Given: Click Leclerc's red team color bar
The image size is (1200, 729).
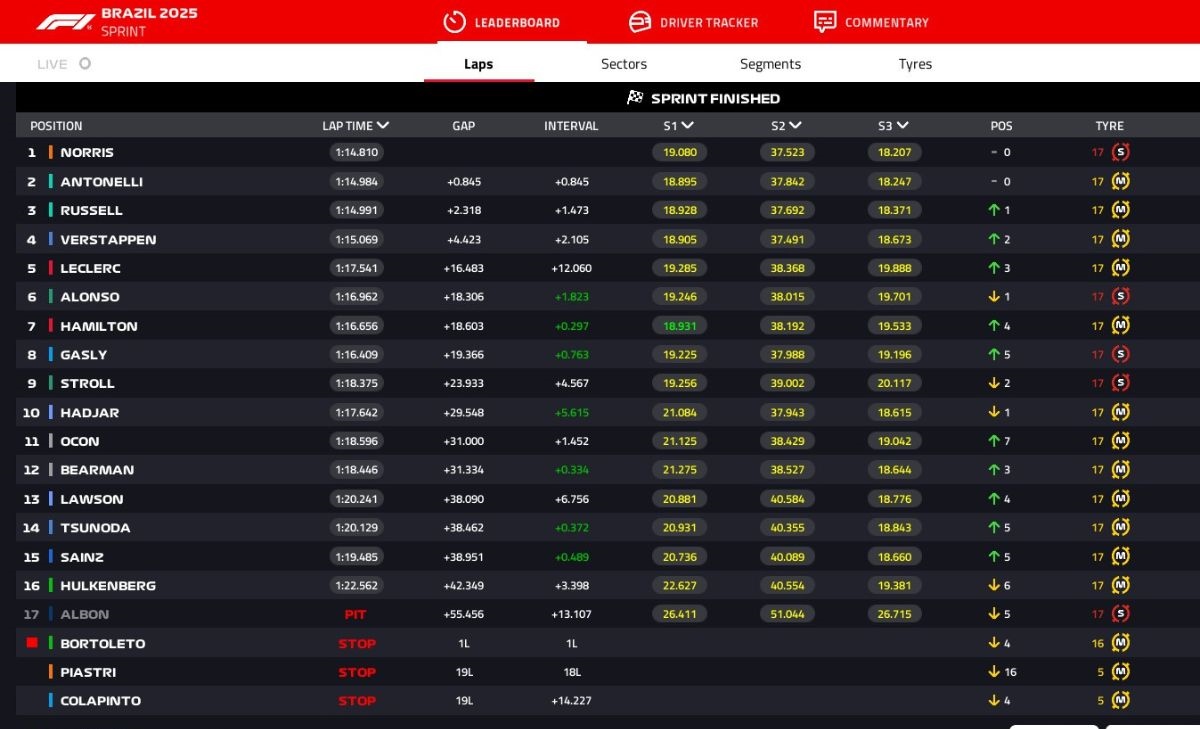Looking at the screenshot, I should pos(51,268).
